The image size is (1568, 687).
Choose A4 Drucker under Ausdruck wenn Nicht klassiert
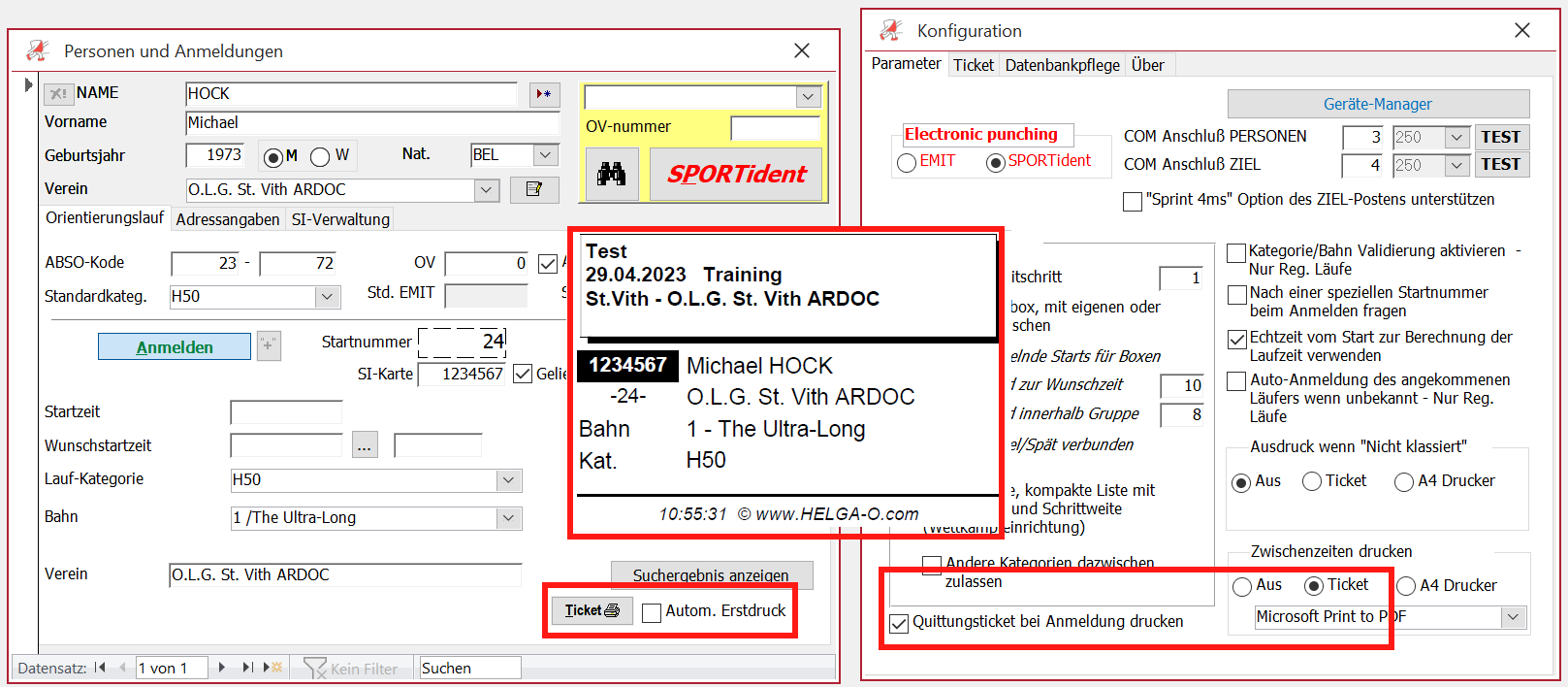click(x=1404, y=482)
